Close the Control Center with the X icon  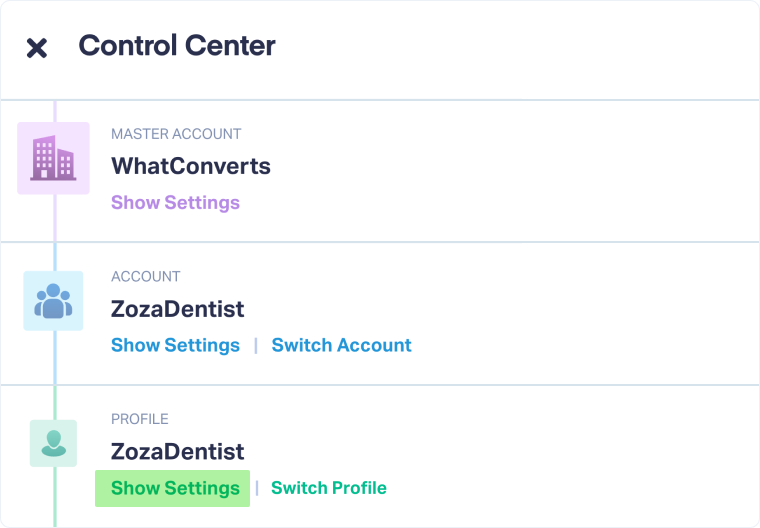pyautogui.click(x=37, y=47)
